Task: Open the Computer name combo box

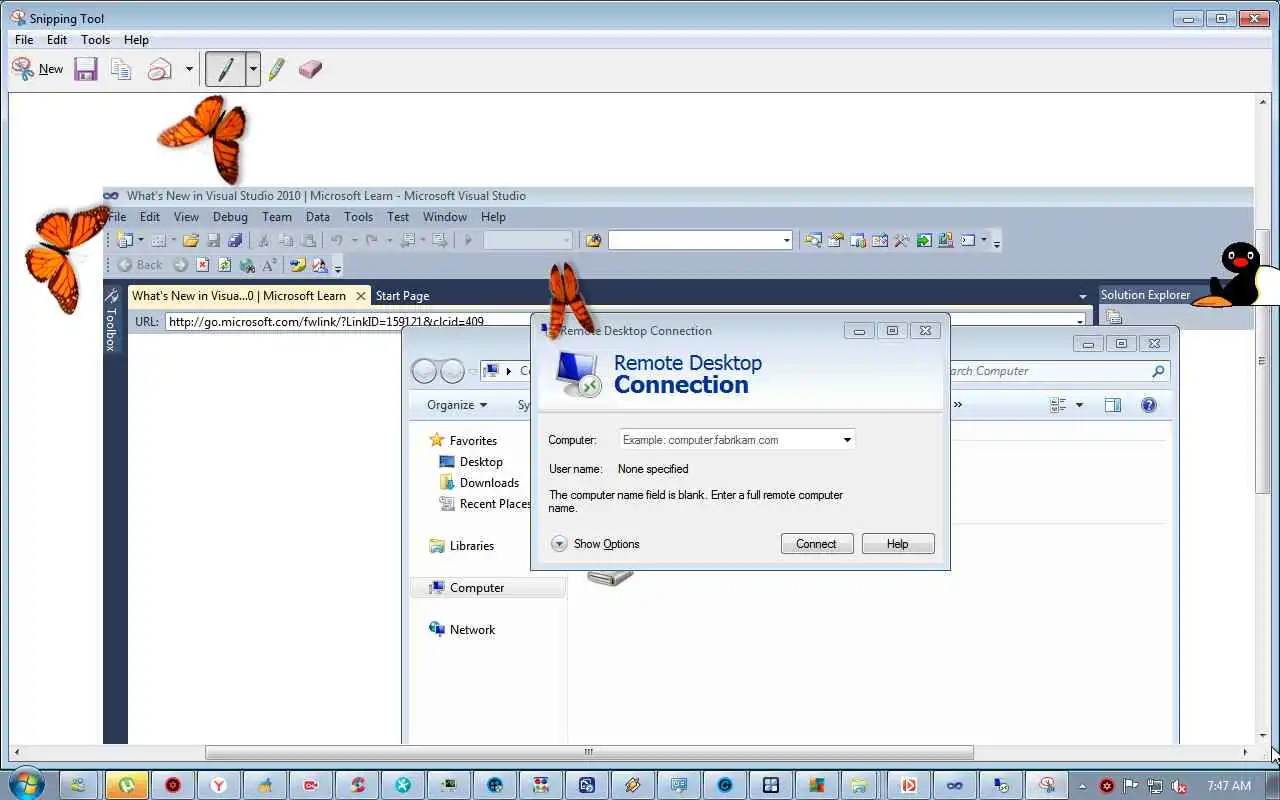Action: click(x=736, y=440)
